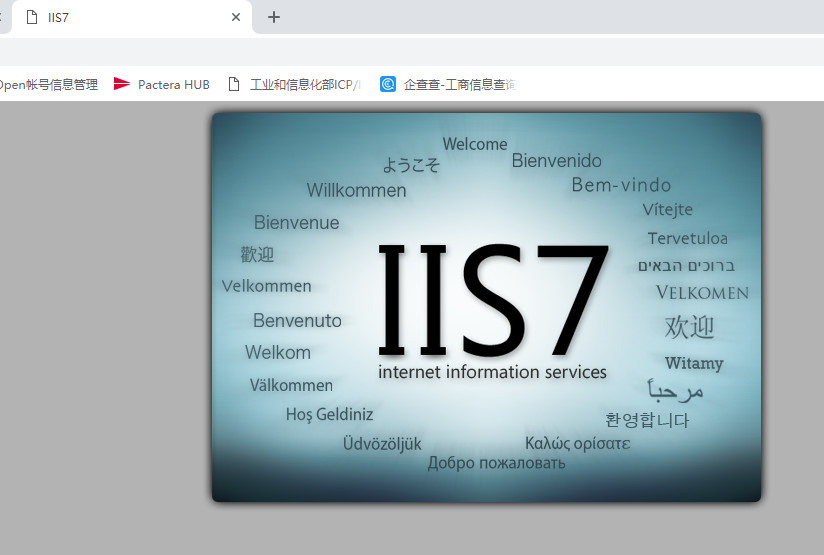Open the Open帐号信息管理 bookmark
The height and width of the screenshot is (555, 824).
point(48,85)
